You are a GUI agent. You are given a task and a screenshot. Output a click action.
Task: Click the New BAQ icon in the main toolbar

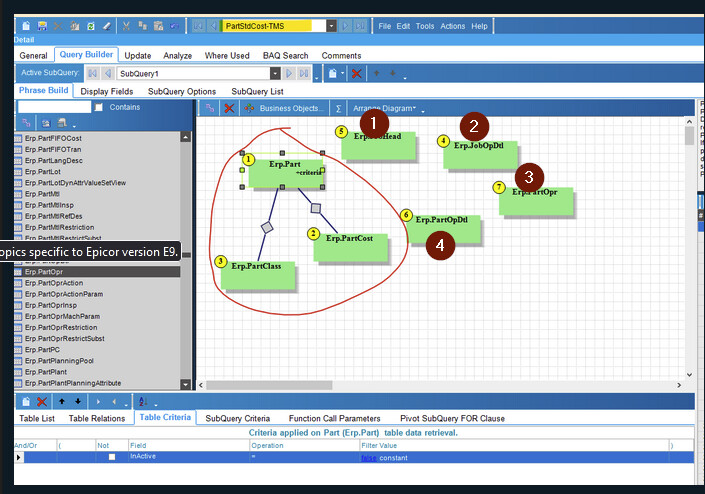coord(26,26)
